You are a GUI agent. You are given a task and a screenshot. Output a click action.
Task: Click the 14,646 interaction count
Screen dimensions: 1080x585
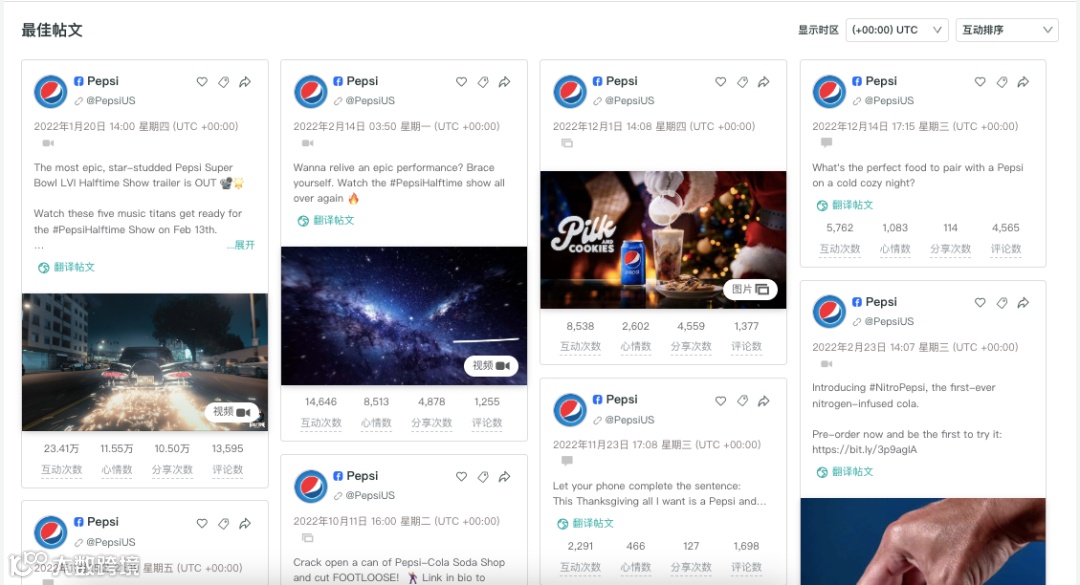click(x=321, y=402)
